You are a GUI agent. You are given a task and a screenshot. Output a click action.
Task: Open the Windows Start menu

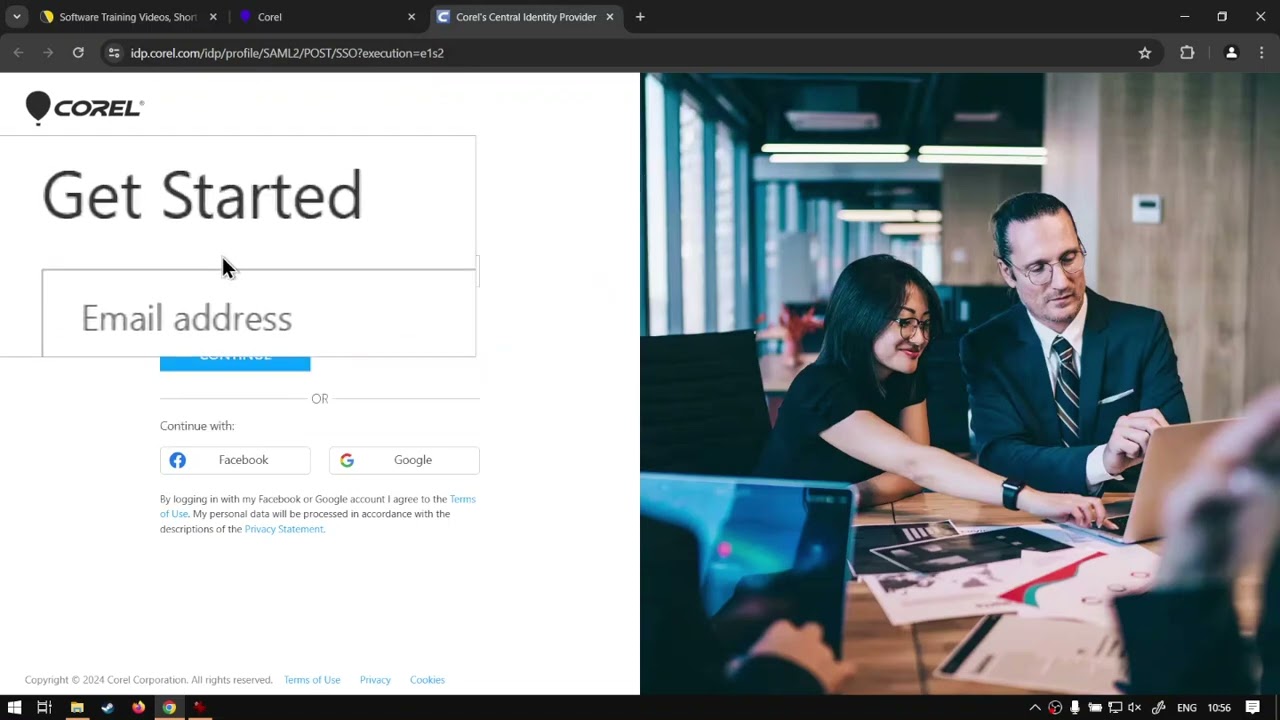click(x=14, y=707)
